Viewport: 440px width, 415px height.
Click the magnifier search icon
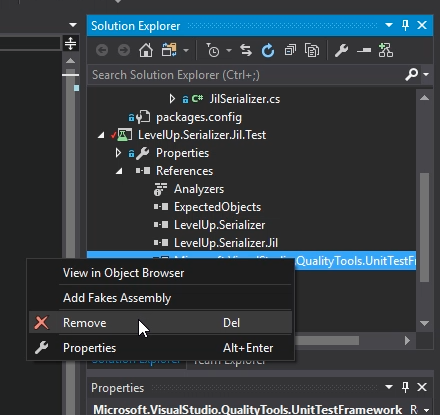click(412, 74)
